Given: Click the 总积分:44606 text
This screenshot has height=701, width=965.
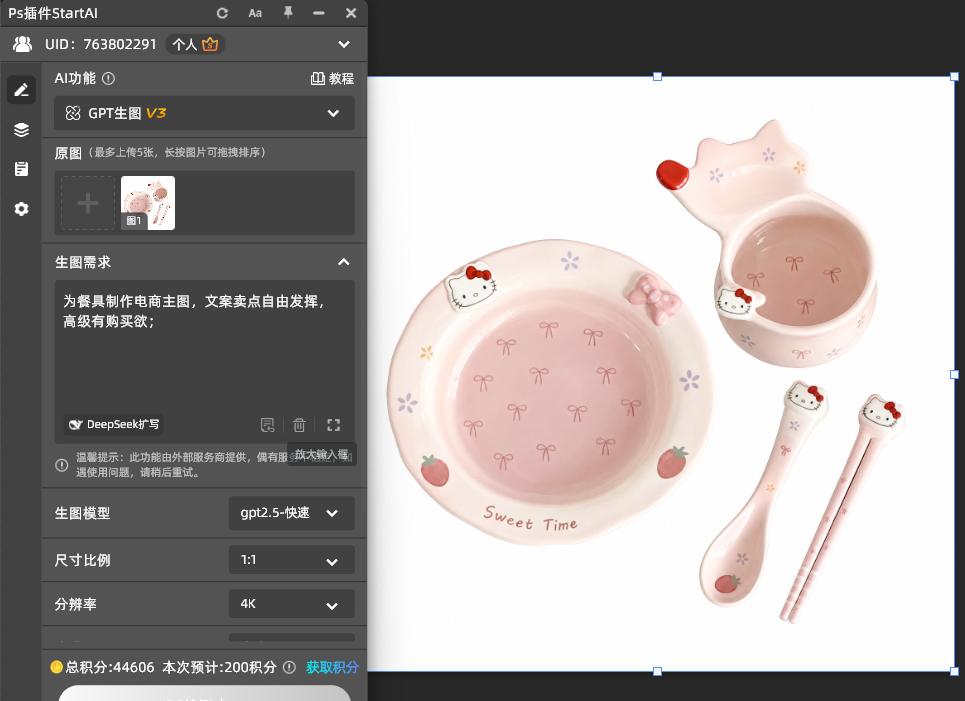Looking at the screenshot, I should pos(110,667).
